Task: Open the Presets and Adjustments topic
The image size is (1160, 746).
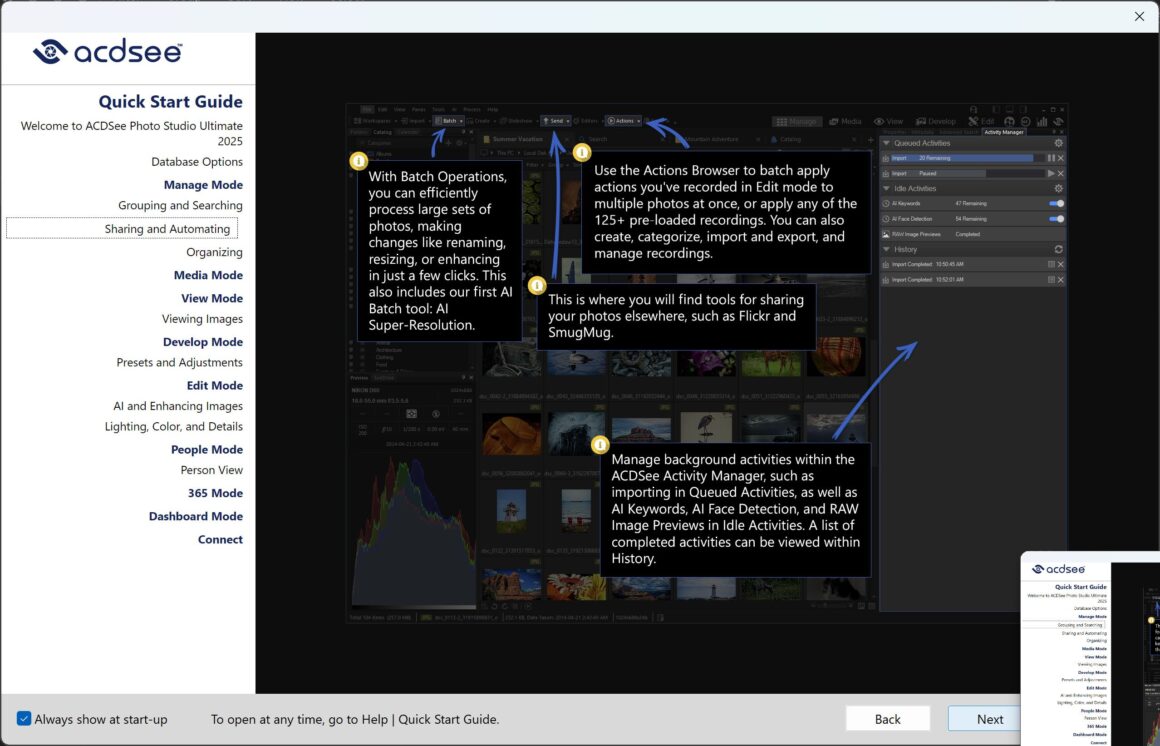Action: coord(179,362)
